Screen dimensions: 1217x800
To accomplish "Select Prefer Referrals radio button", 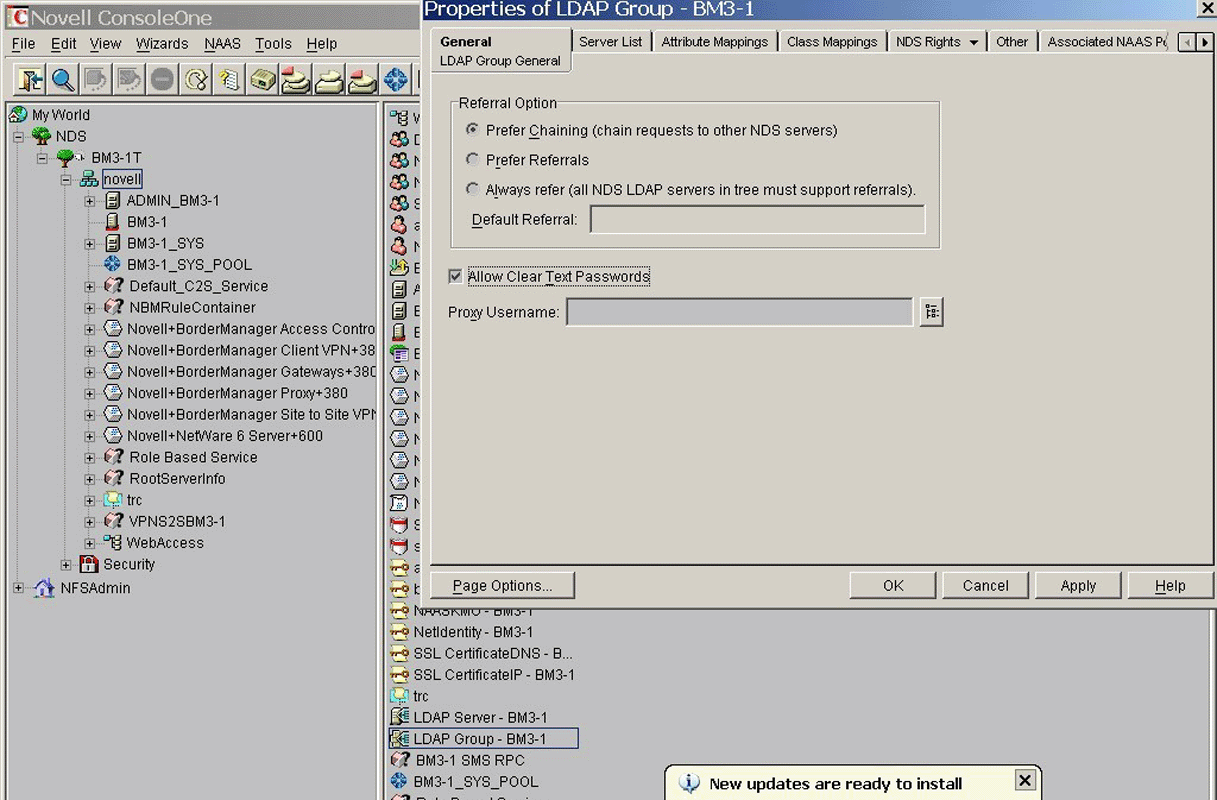I will [472, 159].
